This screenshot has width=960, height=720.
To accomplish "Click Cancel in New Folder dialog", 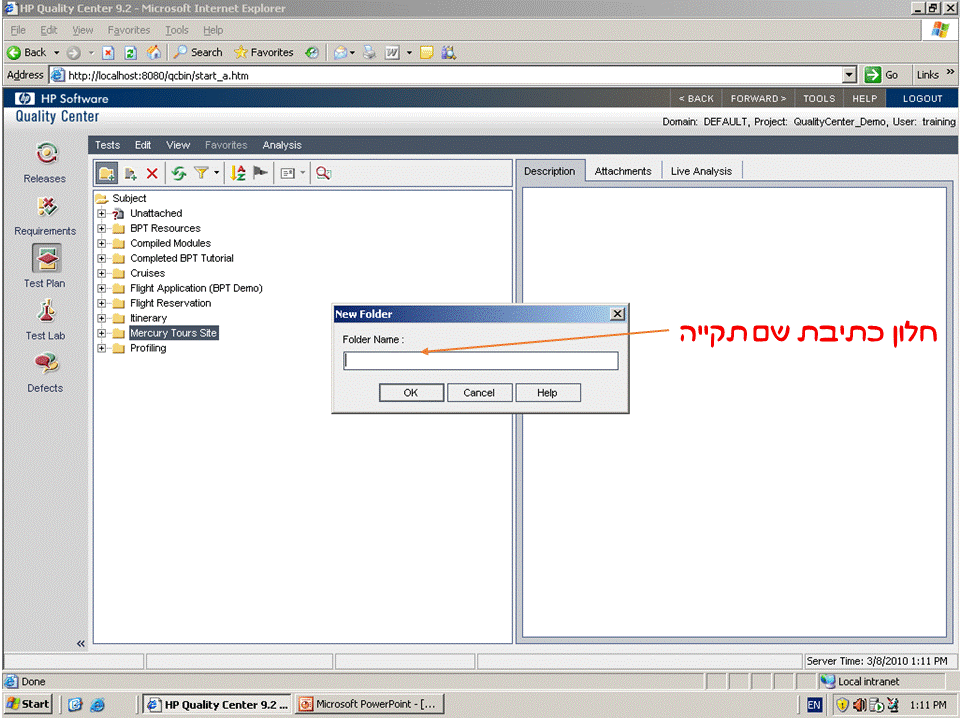I will [x=479, y=393].
